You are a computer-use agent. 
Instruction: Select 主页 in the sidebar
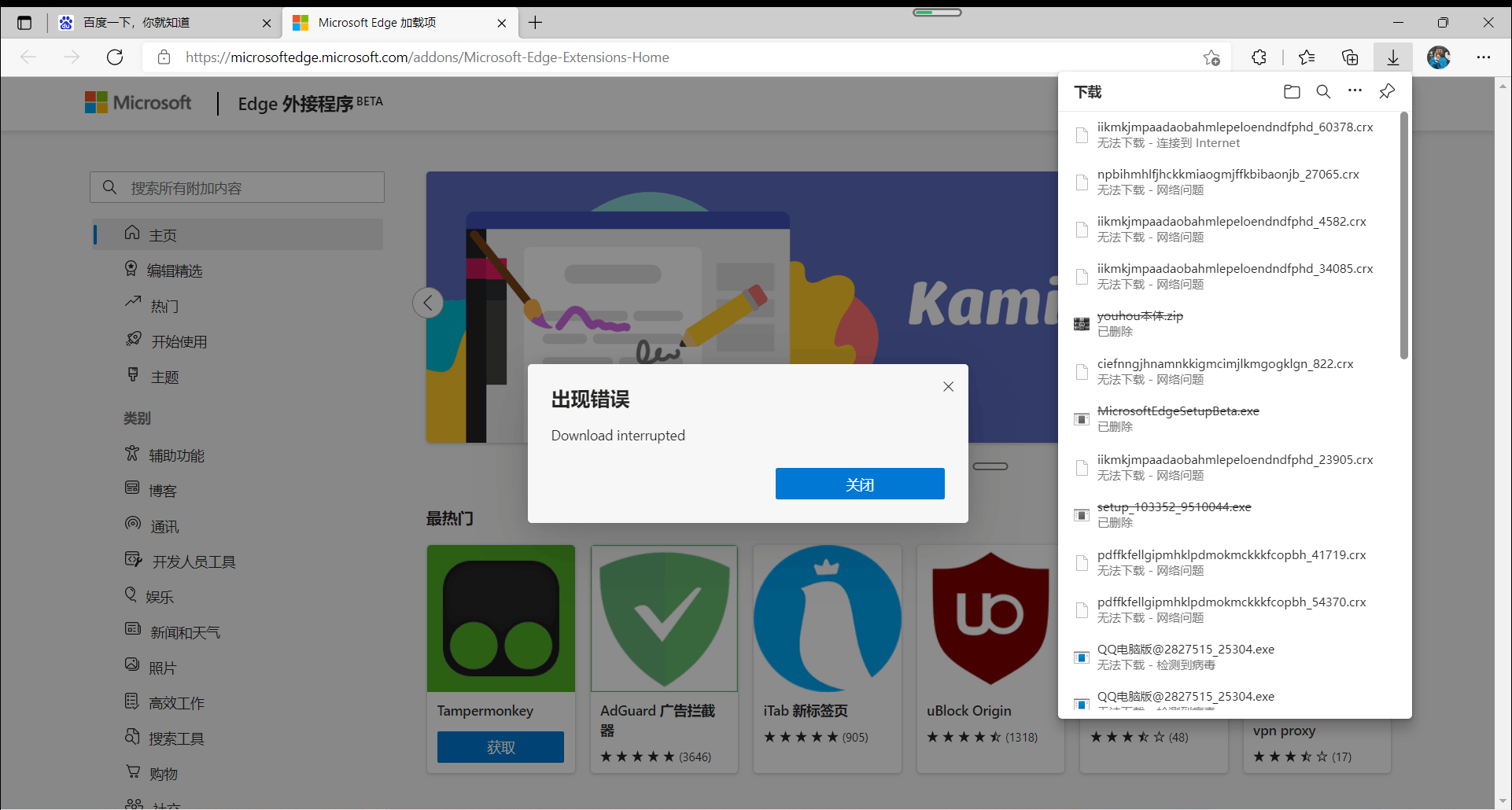[238, 234]
